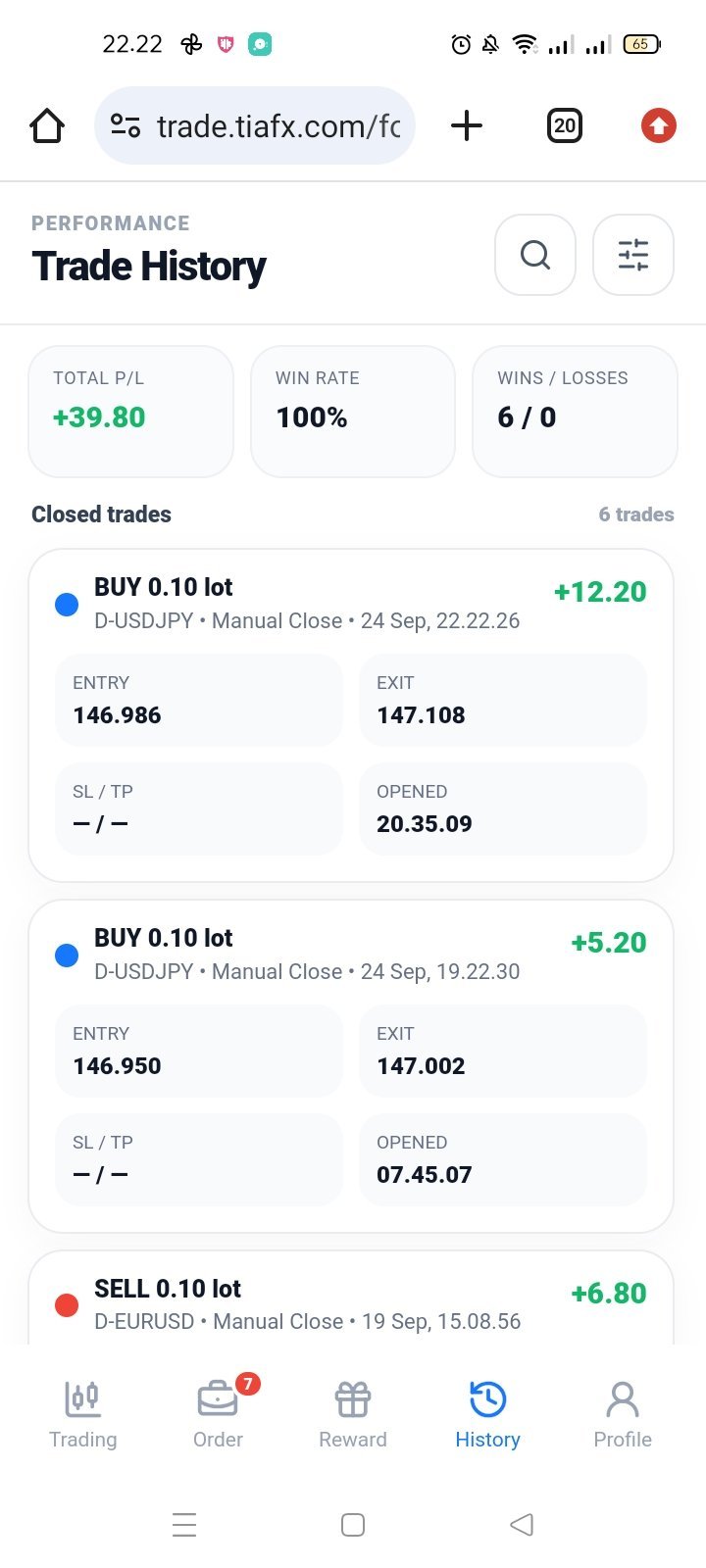706x1568 pixels.
Task: Open the tab switcher showing 20 tabs
Action: point(564,125)
